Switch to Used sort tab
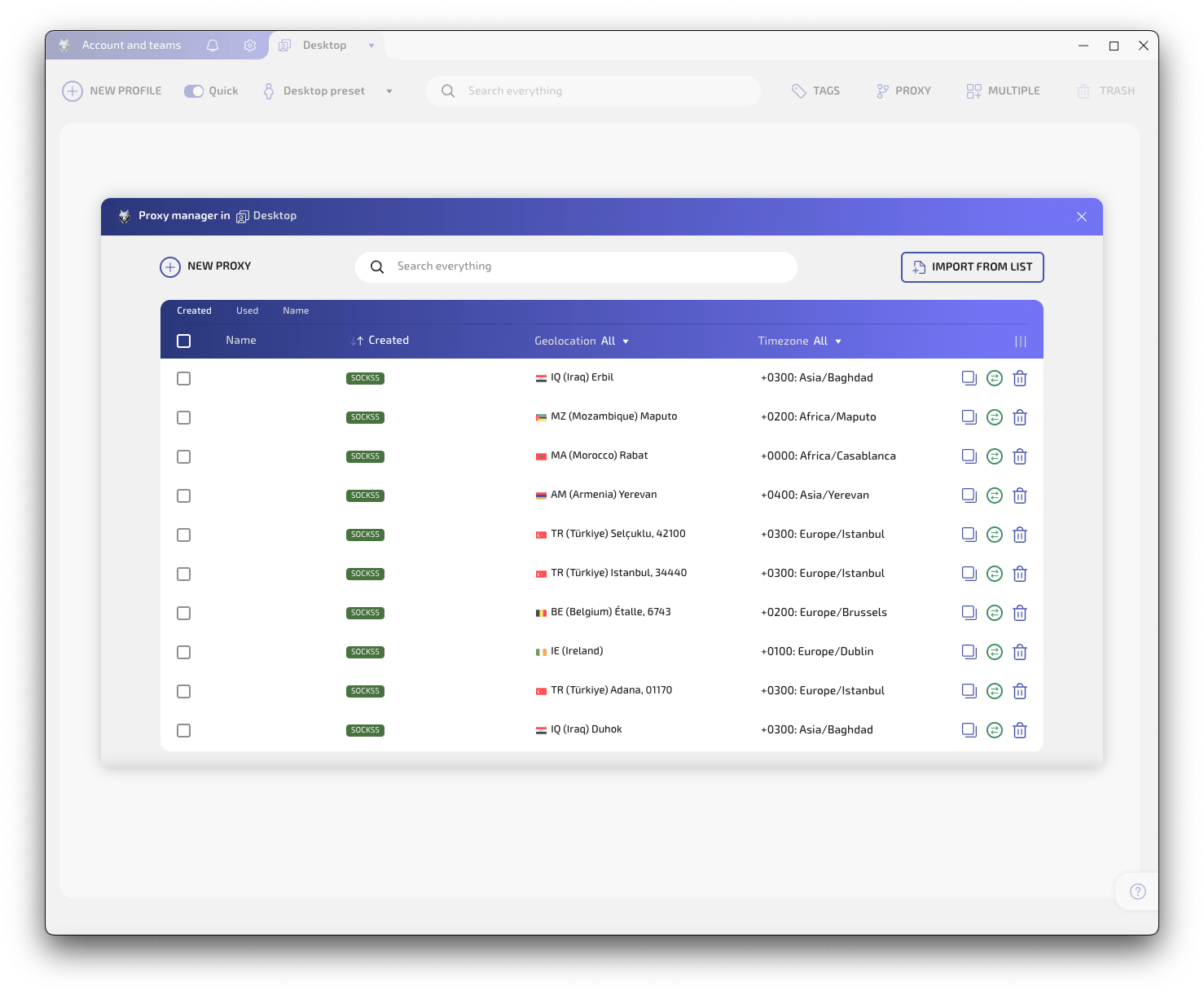This screenshot has width=1204, height=995. click(x=247, y=310)
